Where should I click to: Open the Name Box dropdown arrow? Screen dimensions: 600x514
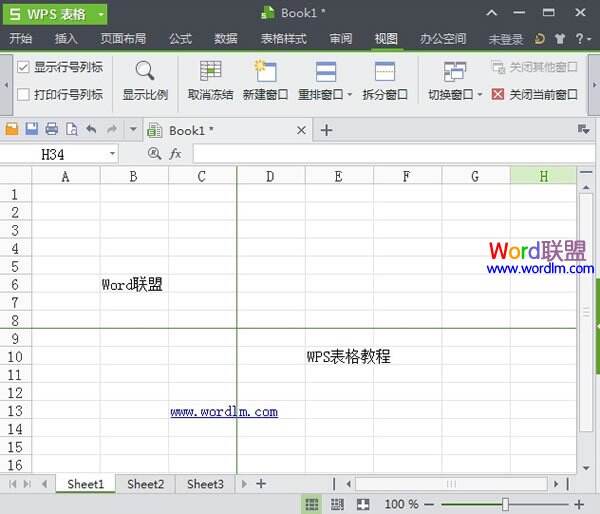point(112,153)
